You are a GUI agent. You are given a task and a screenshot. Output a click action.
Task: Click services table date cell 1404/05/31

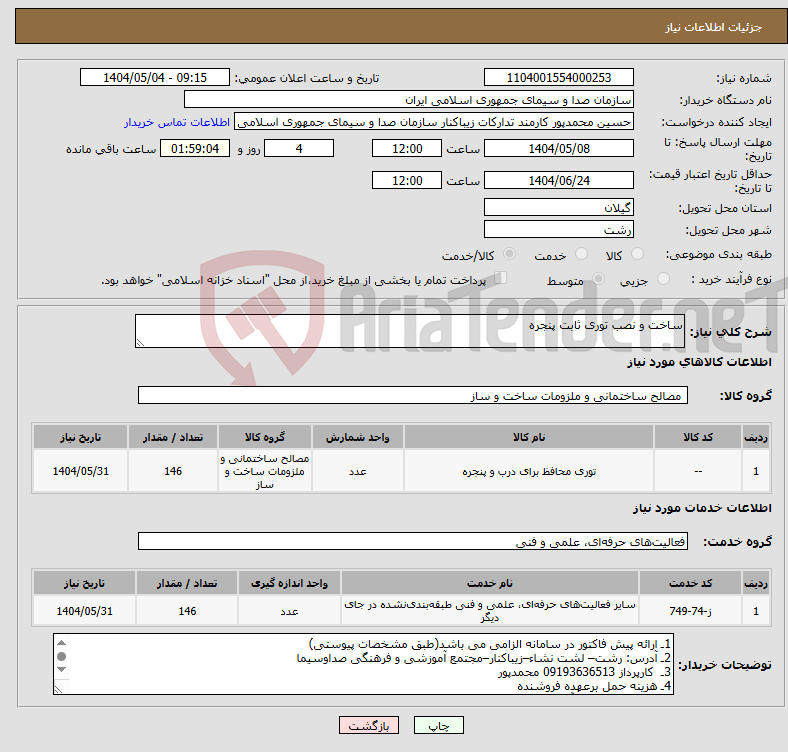[x=84, y=611]
